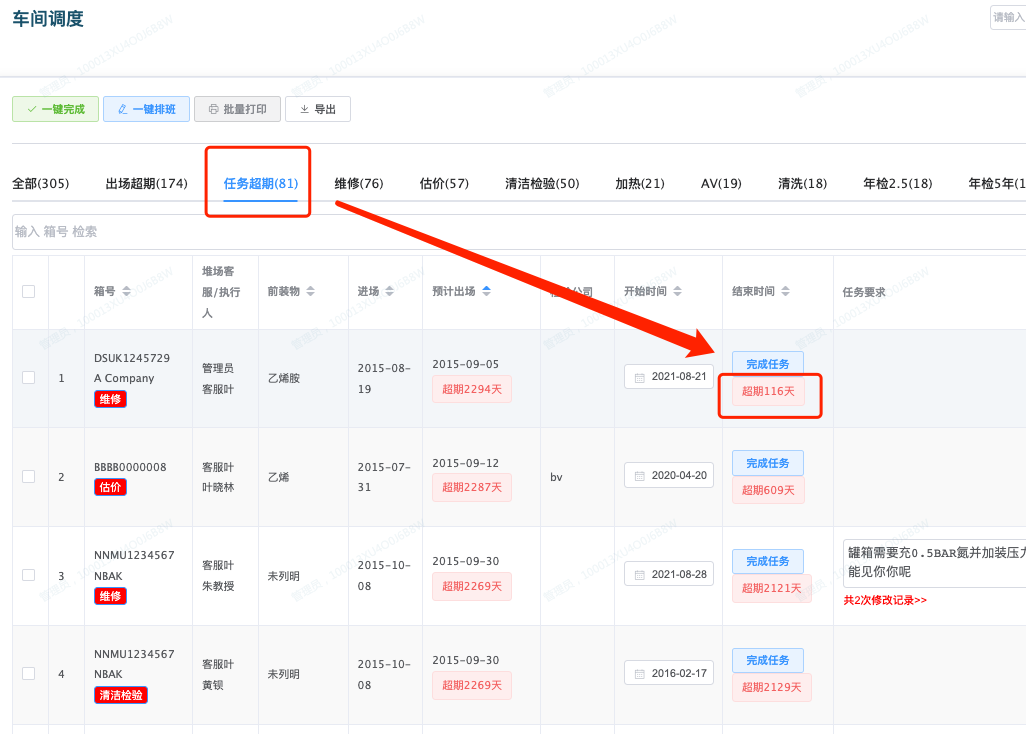Image resolution: width=1026 pixels, height=734 pixels.
Task: Click the 清洁检验 tag in row 4
Action: pos(121,695)
